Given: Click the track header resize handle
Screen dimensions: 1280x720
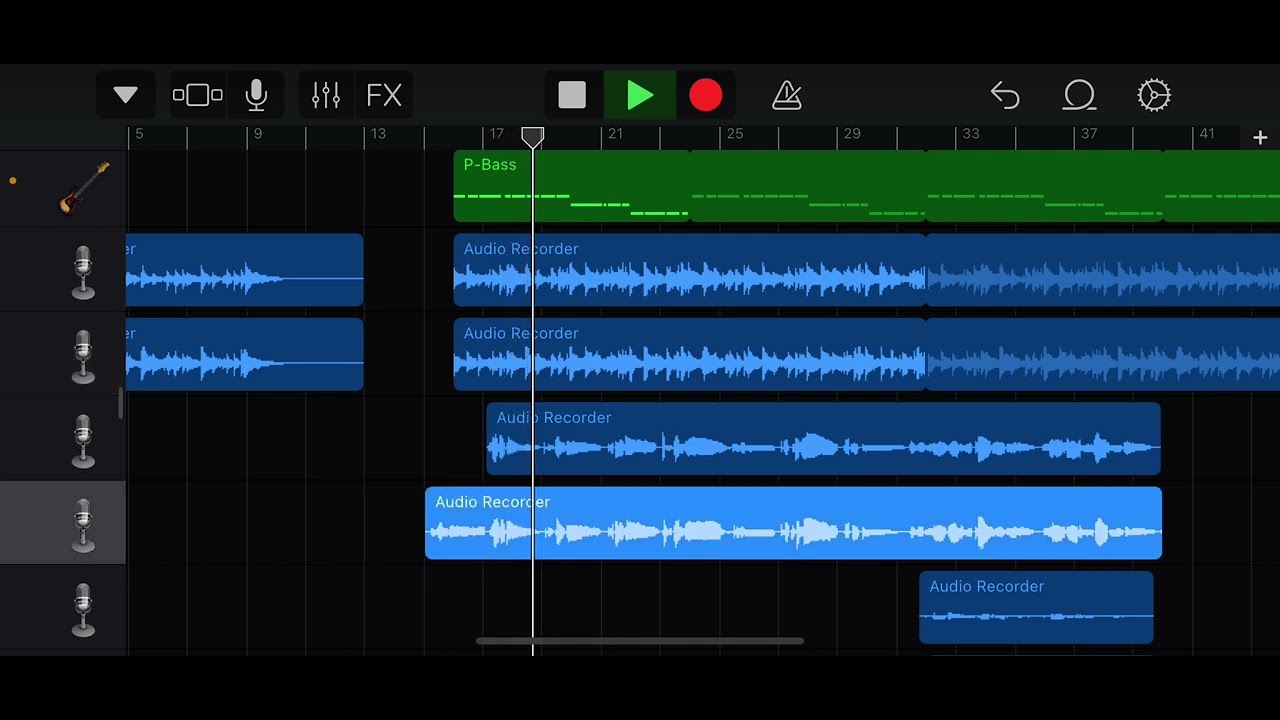Looking at the screenshot, I should tap(120, 403).
